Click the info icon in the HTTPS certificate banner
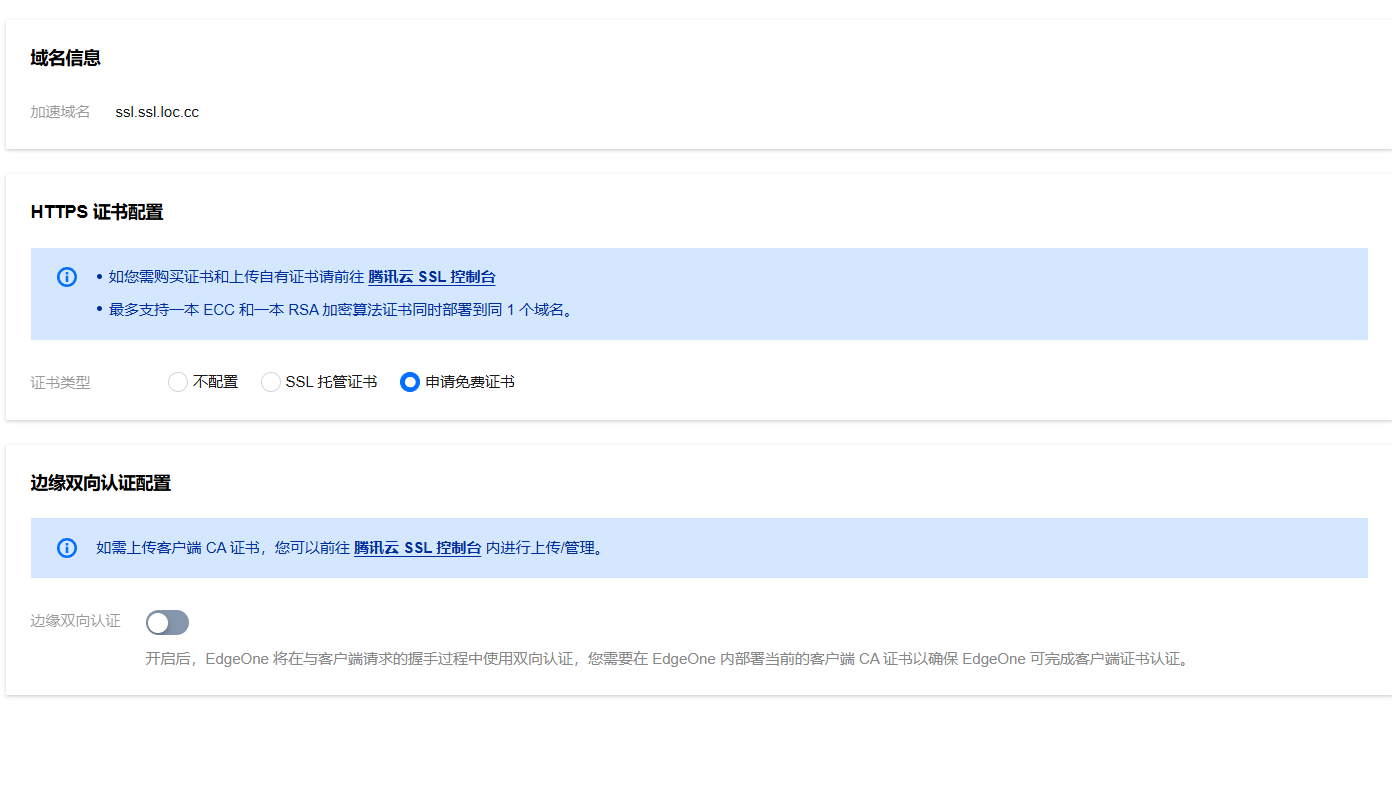 (67, 277)
